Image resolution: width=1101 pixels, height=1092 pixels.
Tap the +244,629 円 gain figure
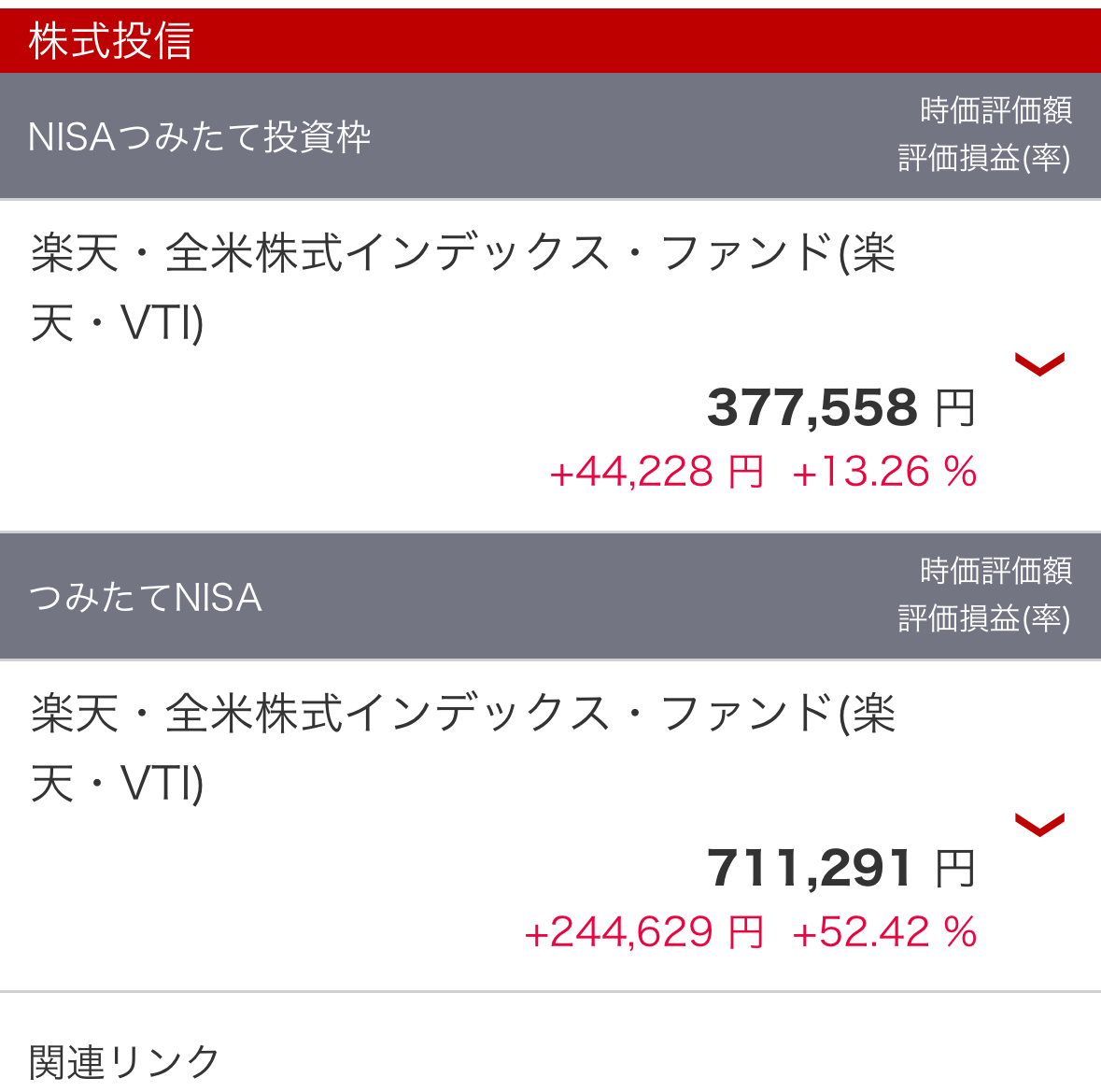644,932
